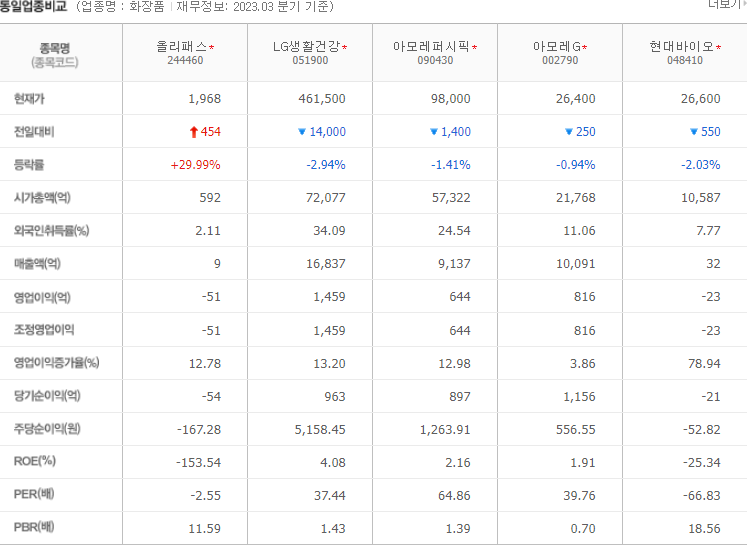The height and width of the screenshot is (557, 754).
Task: Click the 영업이익(억) row label
Action: click(x=42, y=297)
